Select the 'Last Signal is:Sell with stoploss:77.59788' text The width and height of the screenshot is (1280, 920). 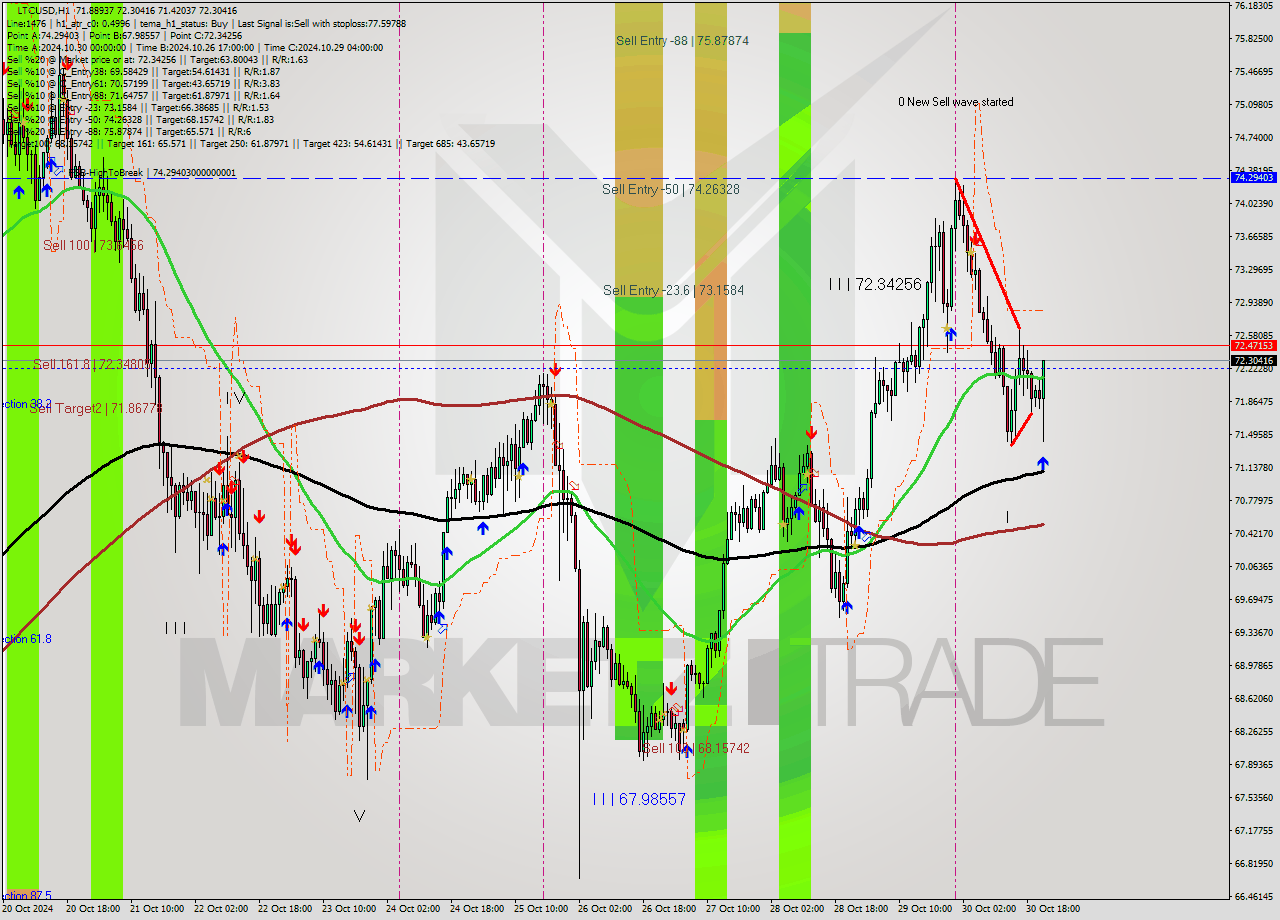(320, 22)
